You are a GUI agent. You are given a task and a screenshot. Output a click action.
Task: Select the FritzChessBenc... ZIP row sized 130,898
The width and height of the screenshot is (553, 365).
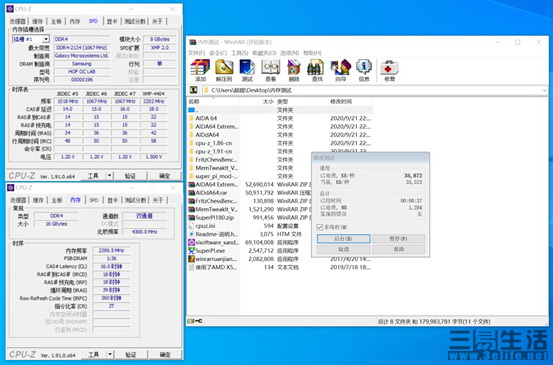[250, 201]
